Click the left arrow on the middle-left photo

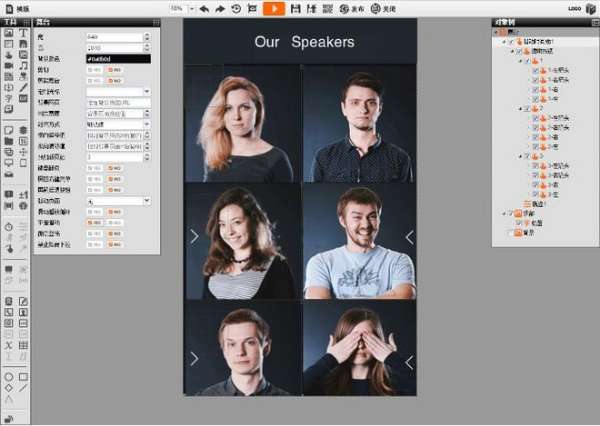194,236
